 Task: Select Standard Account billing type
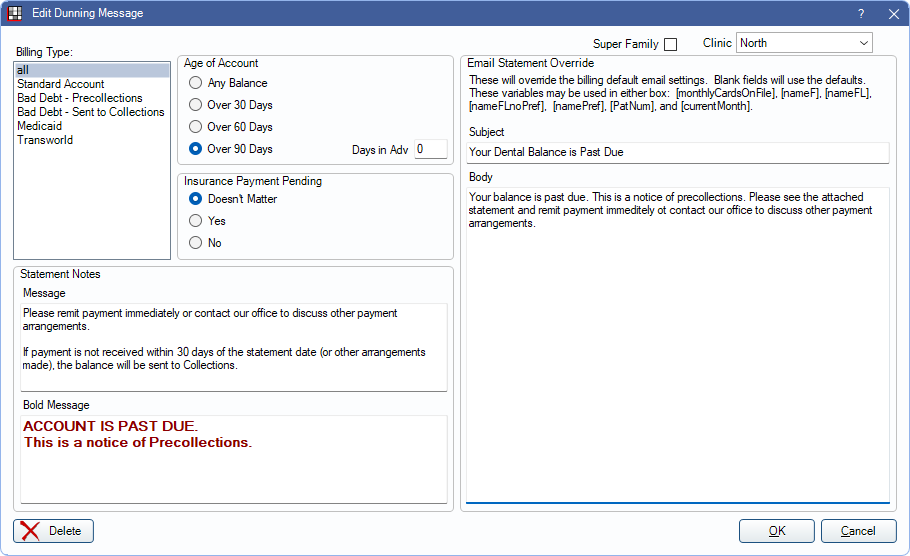tap(61, 84)
